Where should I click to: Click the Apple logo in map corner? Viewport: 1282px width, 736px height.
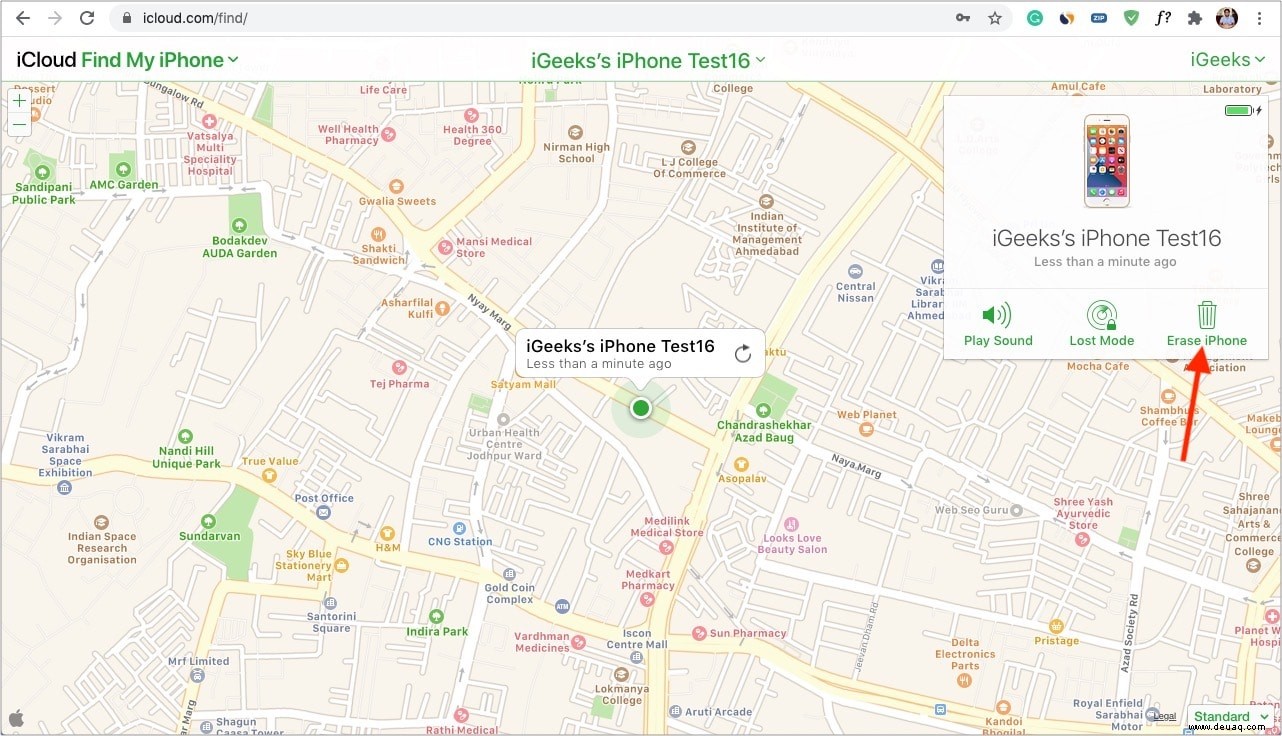coord(16,717)
